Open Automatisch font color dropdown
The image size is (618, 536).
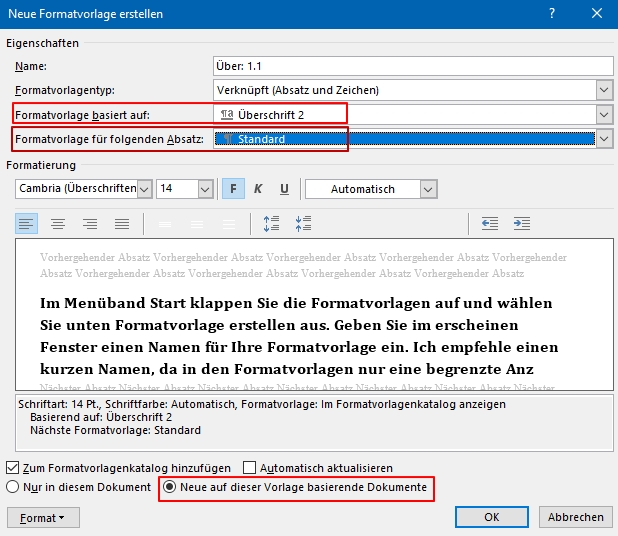point(428,189)
